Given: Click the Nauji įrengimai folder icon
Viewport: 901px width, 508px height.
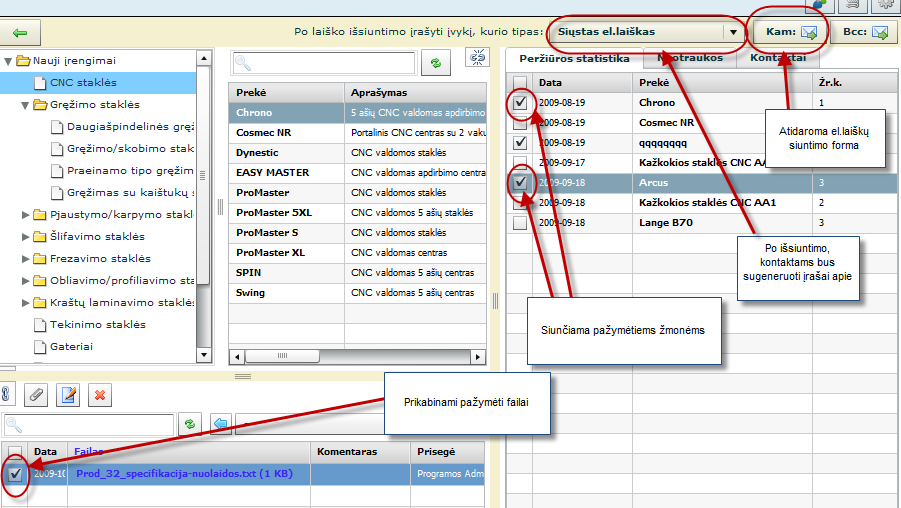Looking at the screenshot, I should (23, 60).
